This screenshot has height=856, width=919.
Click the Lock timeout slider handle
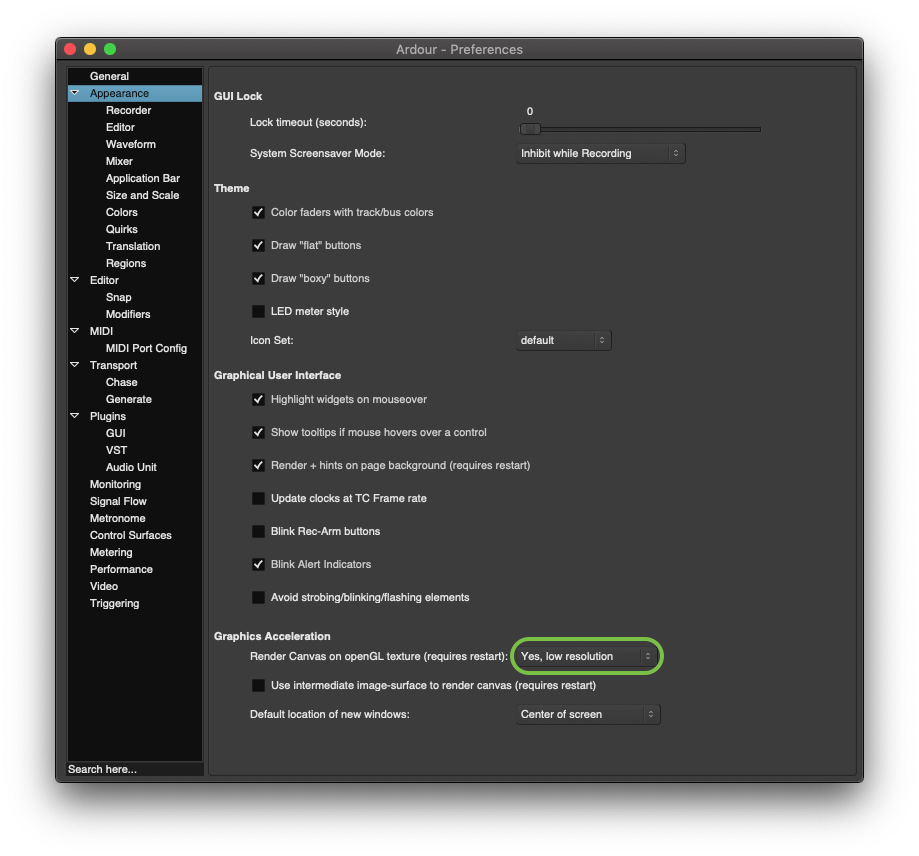click(x=530, y=129)
